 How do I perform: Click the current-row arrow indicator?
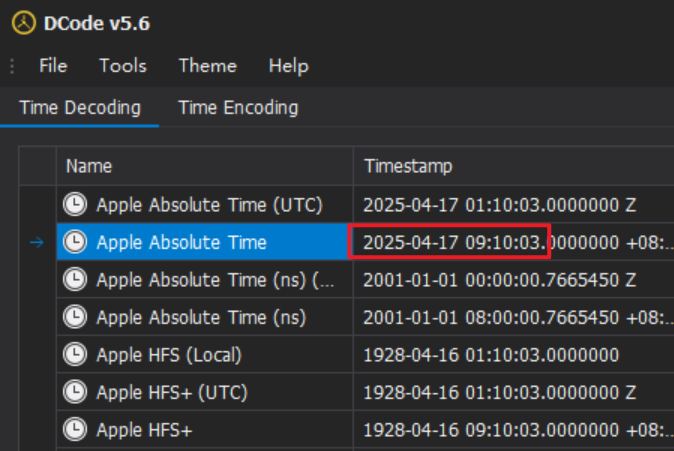37,242
